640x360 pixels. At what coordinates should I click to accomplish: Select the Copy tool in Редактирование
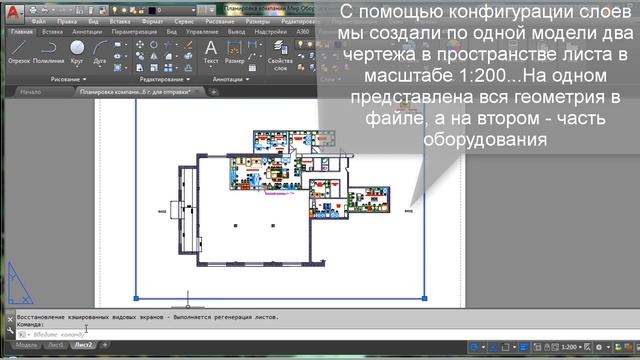tap(140, 56)
